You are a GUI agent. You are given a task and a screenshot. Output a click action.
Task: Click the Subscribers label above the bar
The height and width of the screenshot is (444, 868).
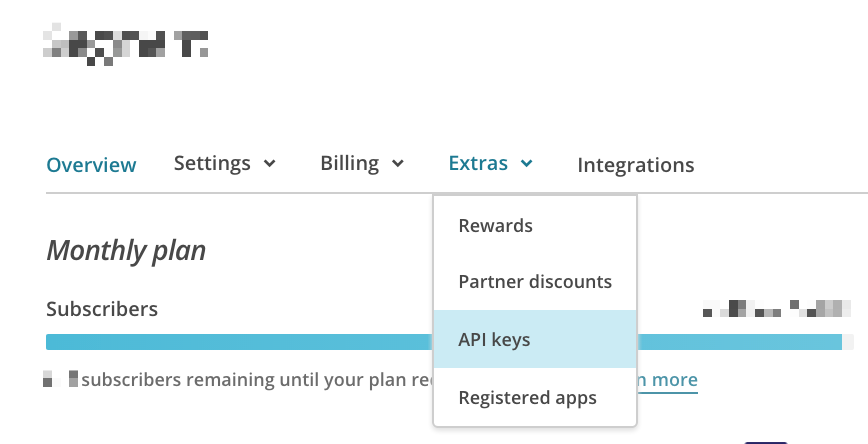click(102, 309)
